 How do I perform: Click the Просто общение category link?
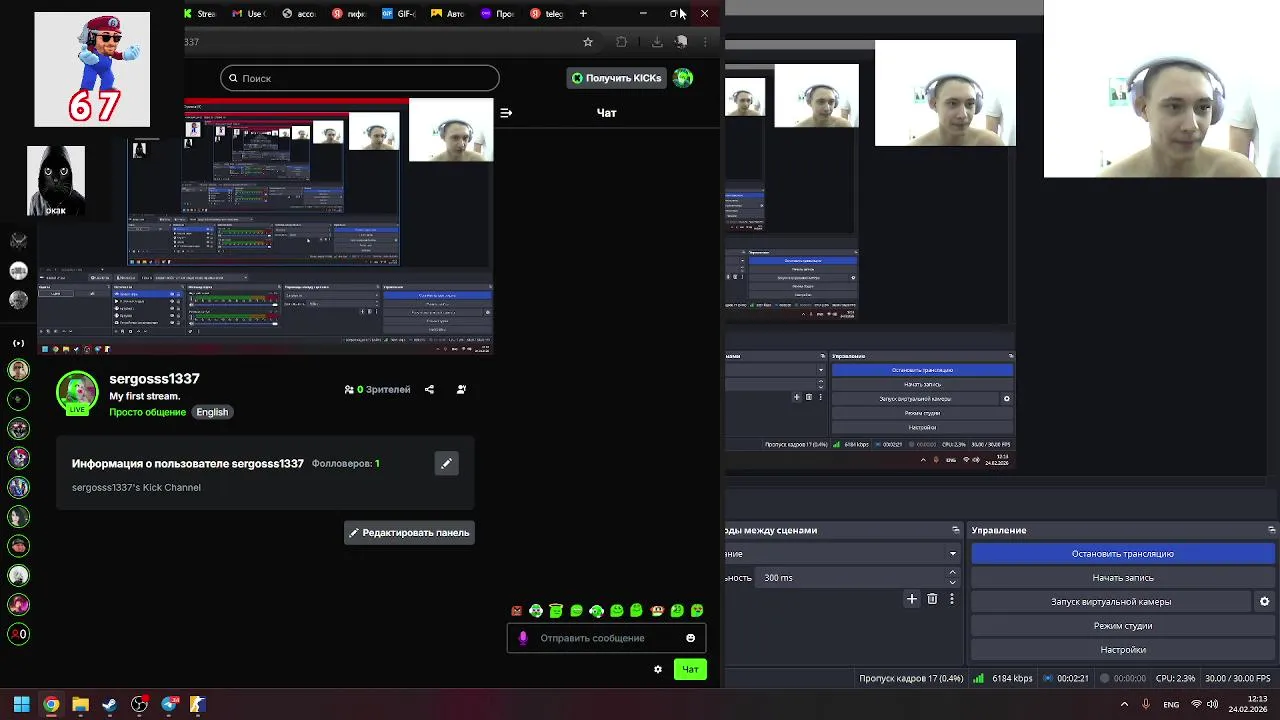pyautogui.click(x=147, y=412)
